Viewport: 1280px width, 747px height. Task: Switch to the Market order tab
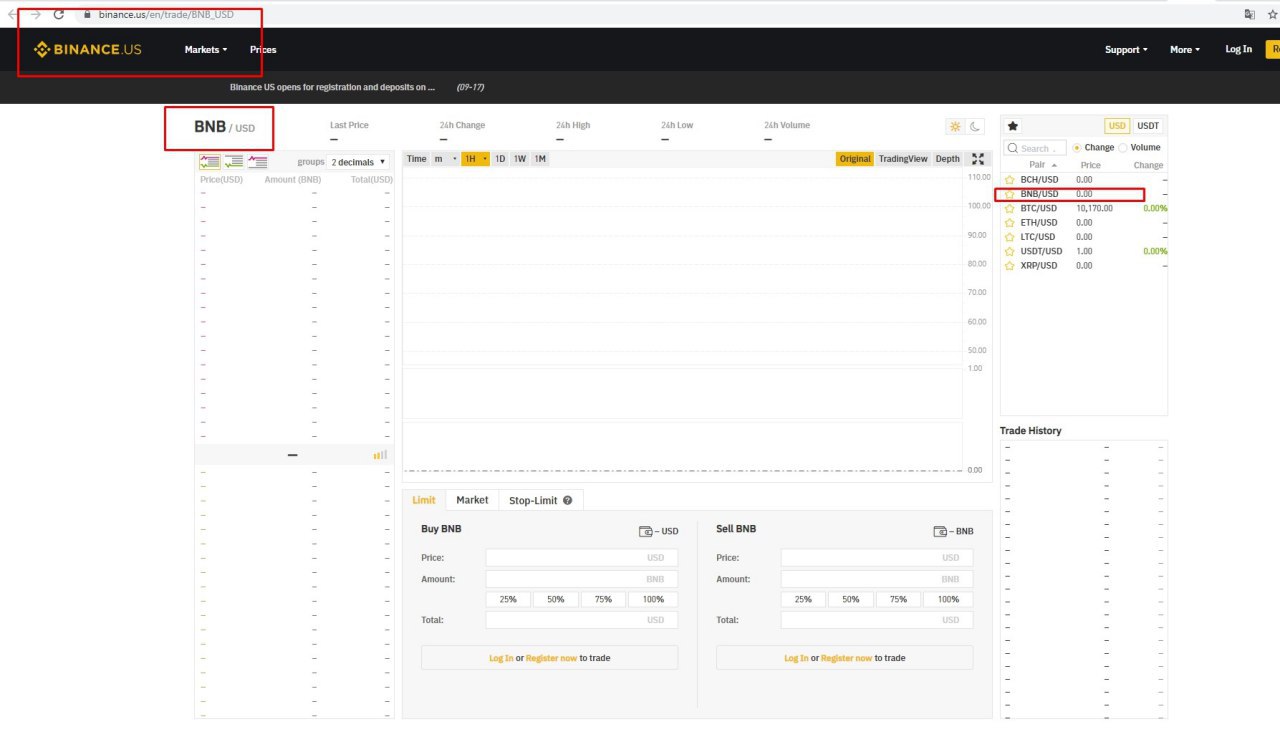[x=472, y=500]
